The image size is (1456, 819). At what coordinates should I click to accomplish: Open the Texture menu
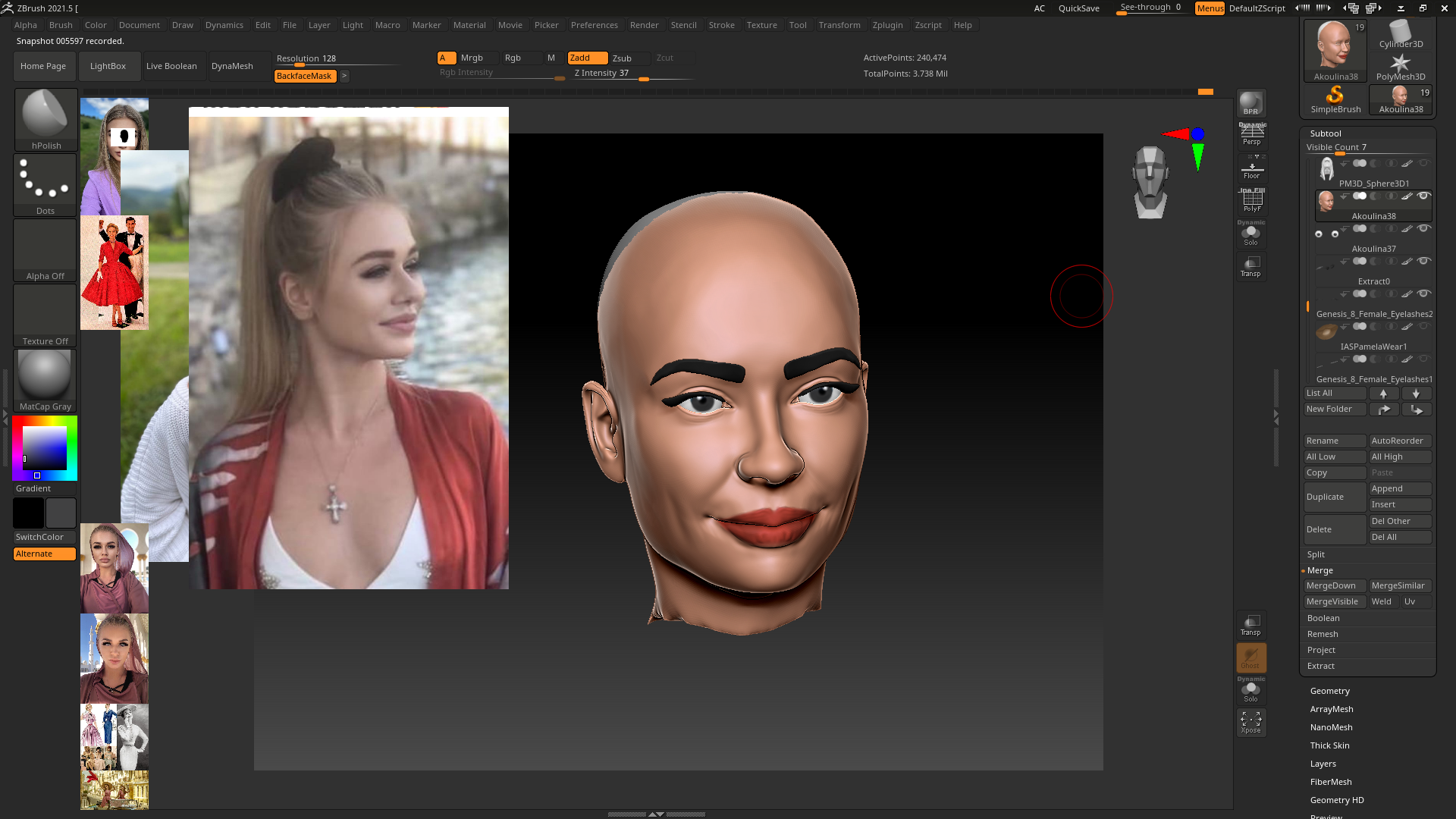tap(761, 25)
